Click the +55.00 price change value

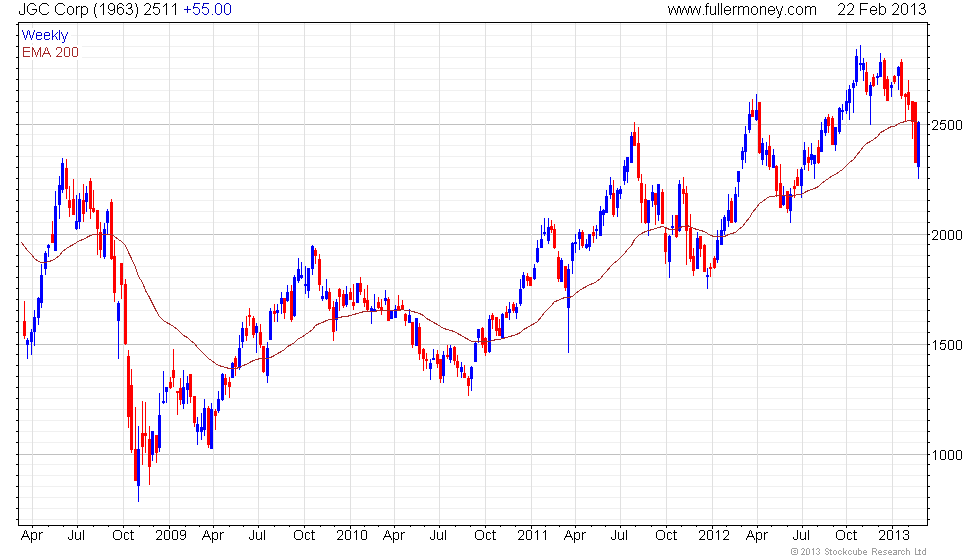click(207, 9)
